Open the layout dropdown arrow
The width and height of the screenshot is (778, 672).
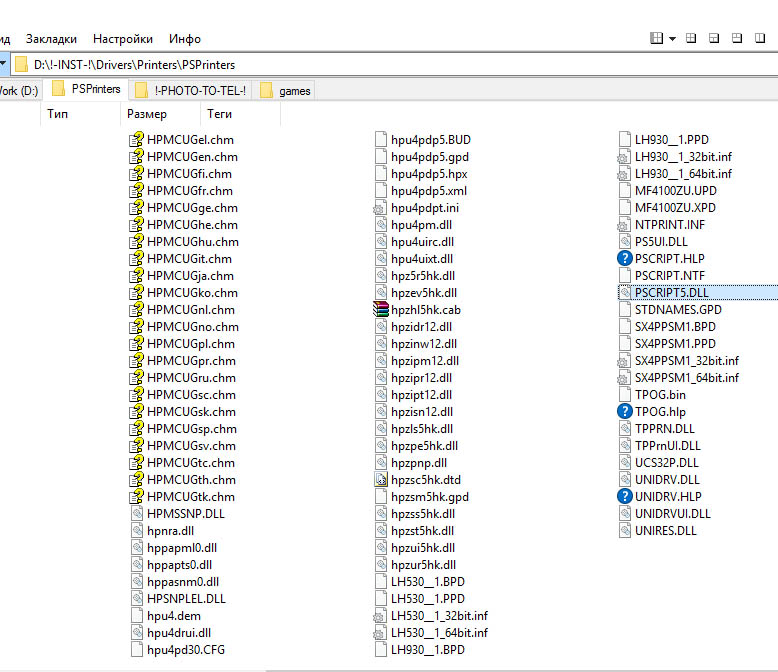coord(672,39)
